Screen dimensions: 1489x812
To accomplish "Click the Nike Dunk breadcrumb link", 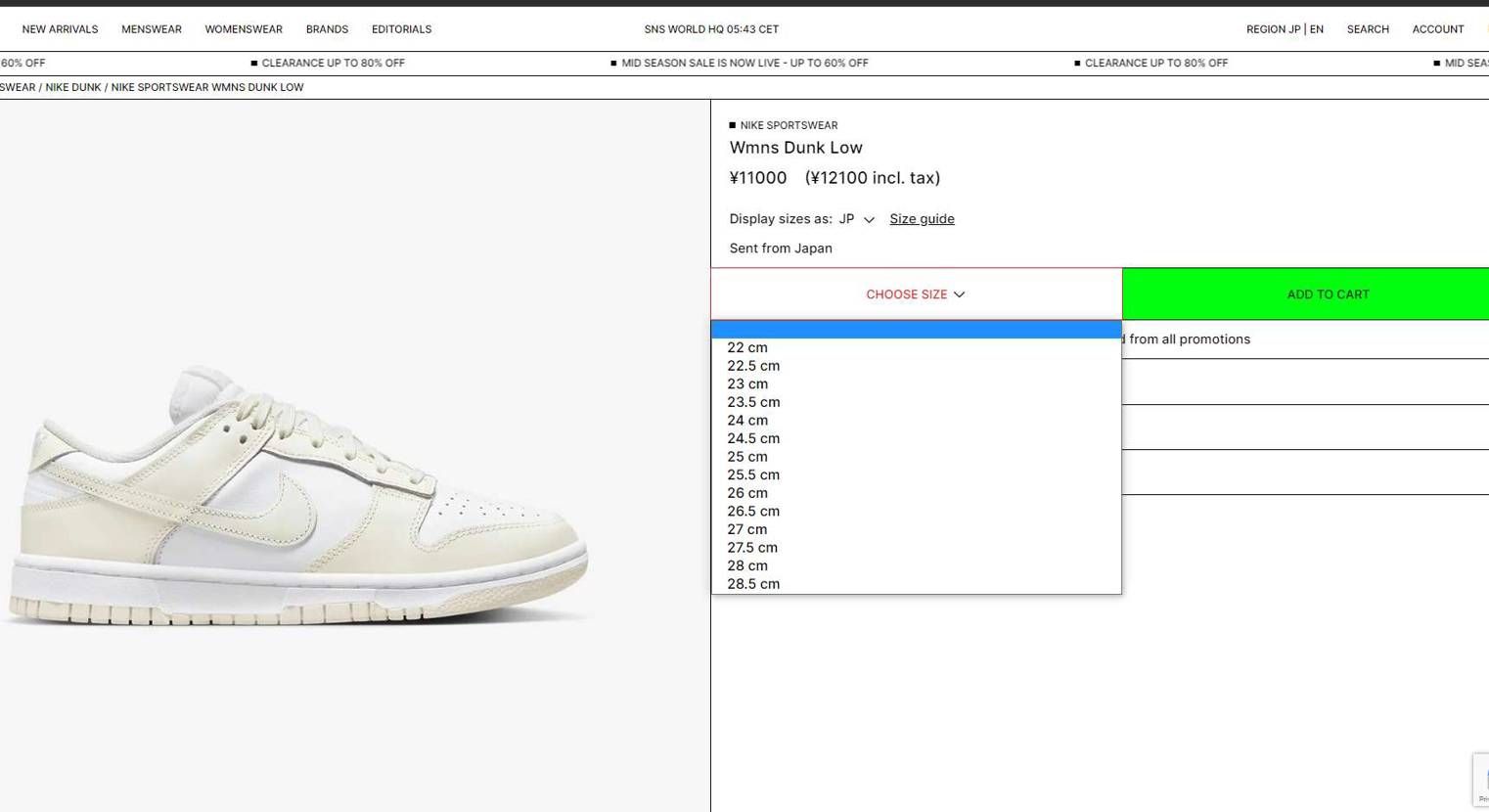I will coord(73,87).
